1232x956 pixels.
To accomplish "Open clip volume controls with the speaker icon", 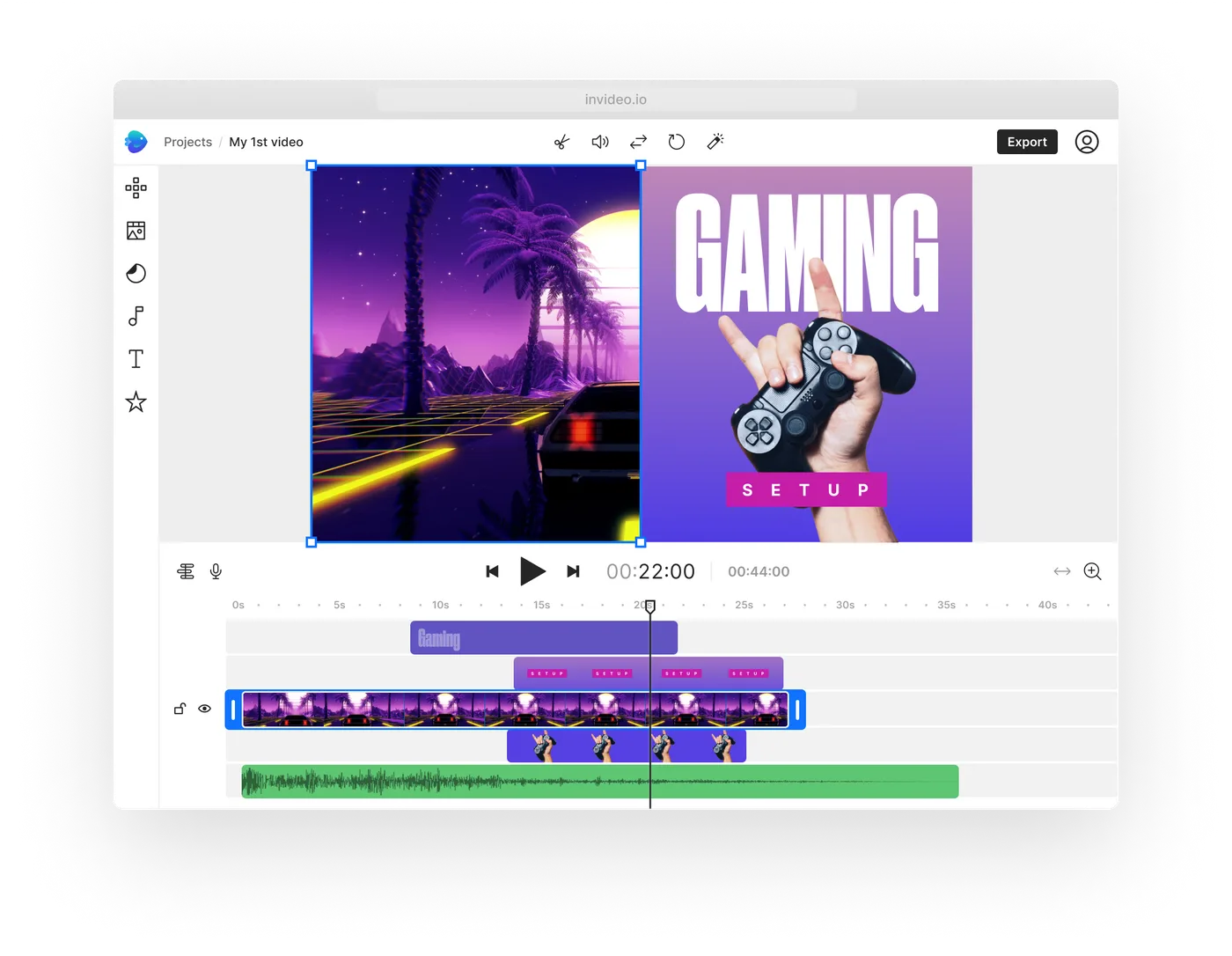I will [599, 142].
